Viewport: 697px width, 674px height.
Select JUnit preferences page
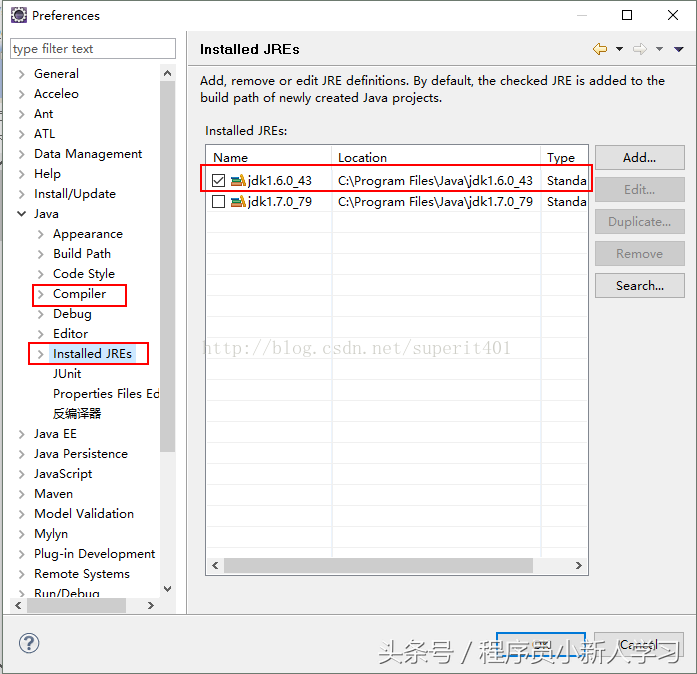click(x=67, y=374)
